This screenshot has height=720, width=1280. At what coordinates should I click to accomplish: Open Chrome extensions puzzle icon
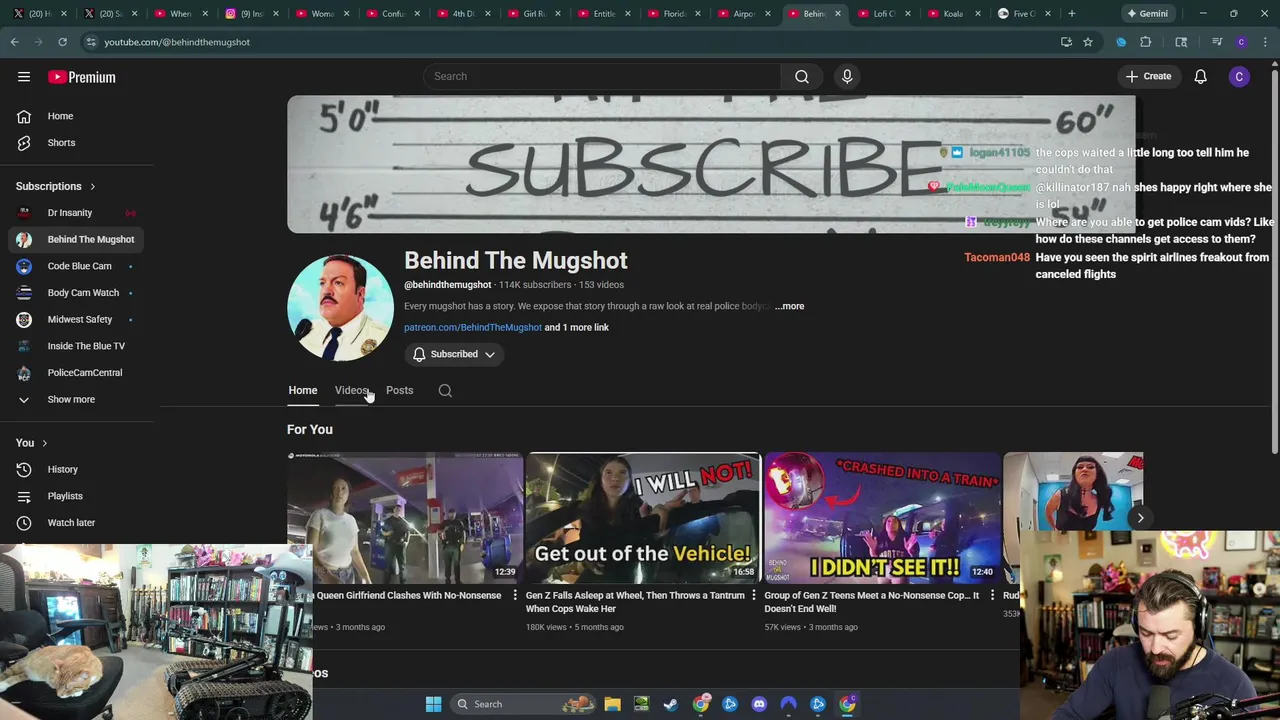[1146, 42]
